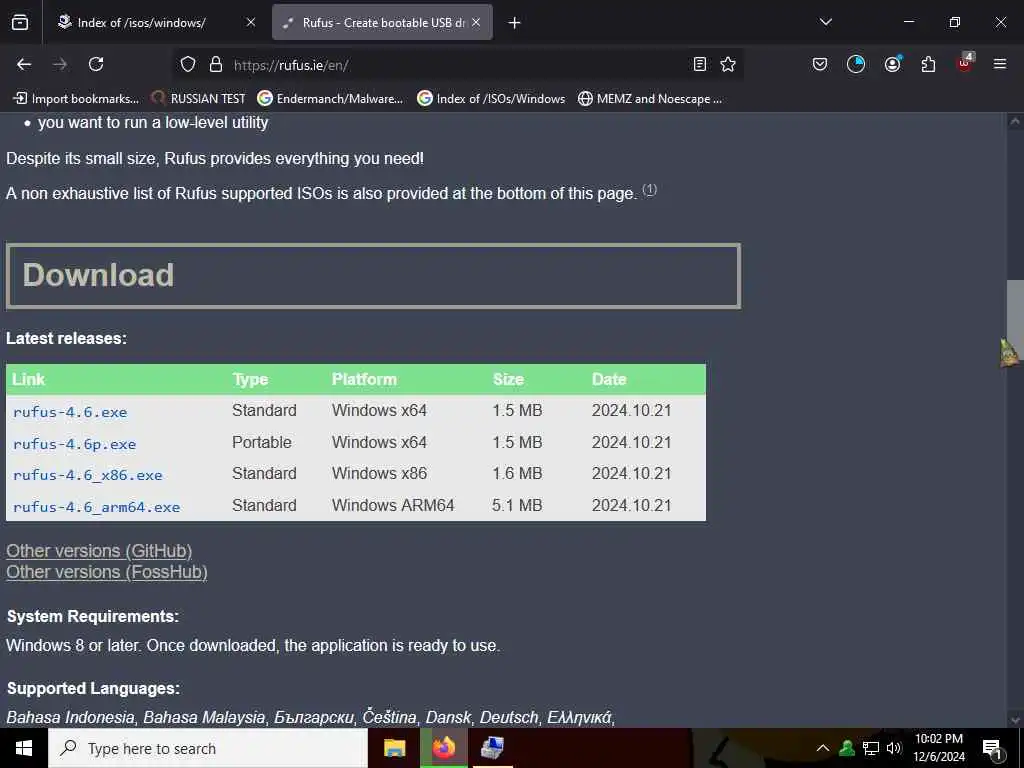1024x768 pixels.
Task: Bookmark this page with star icon
Action: tap(728, 64)
